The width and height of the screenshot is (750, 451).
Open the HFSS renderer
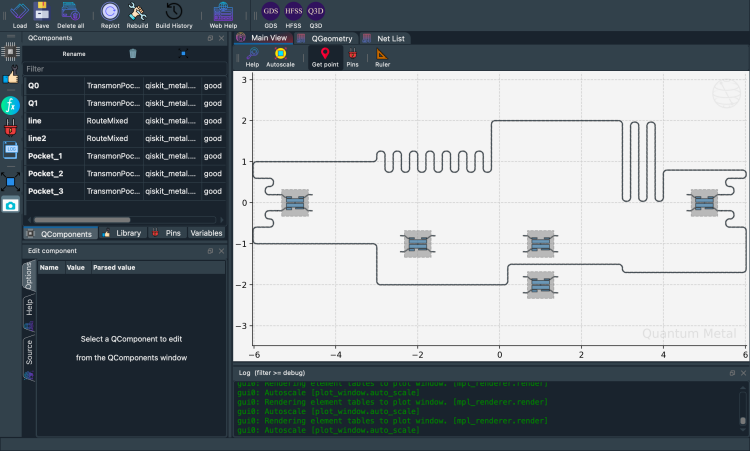coord(293,15)
